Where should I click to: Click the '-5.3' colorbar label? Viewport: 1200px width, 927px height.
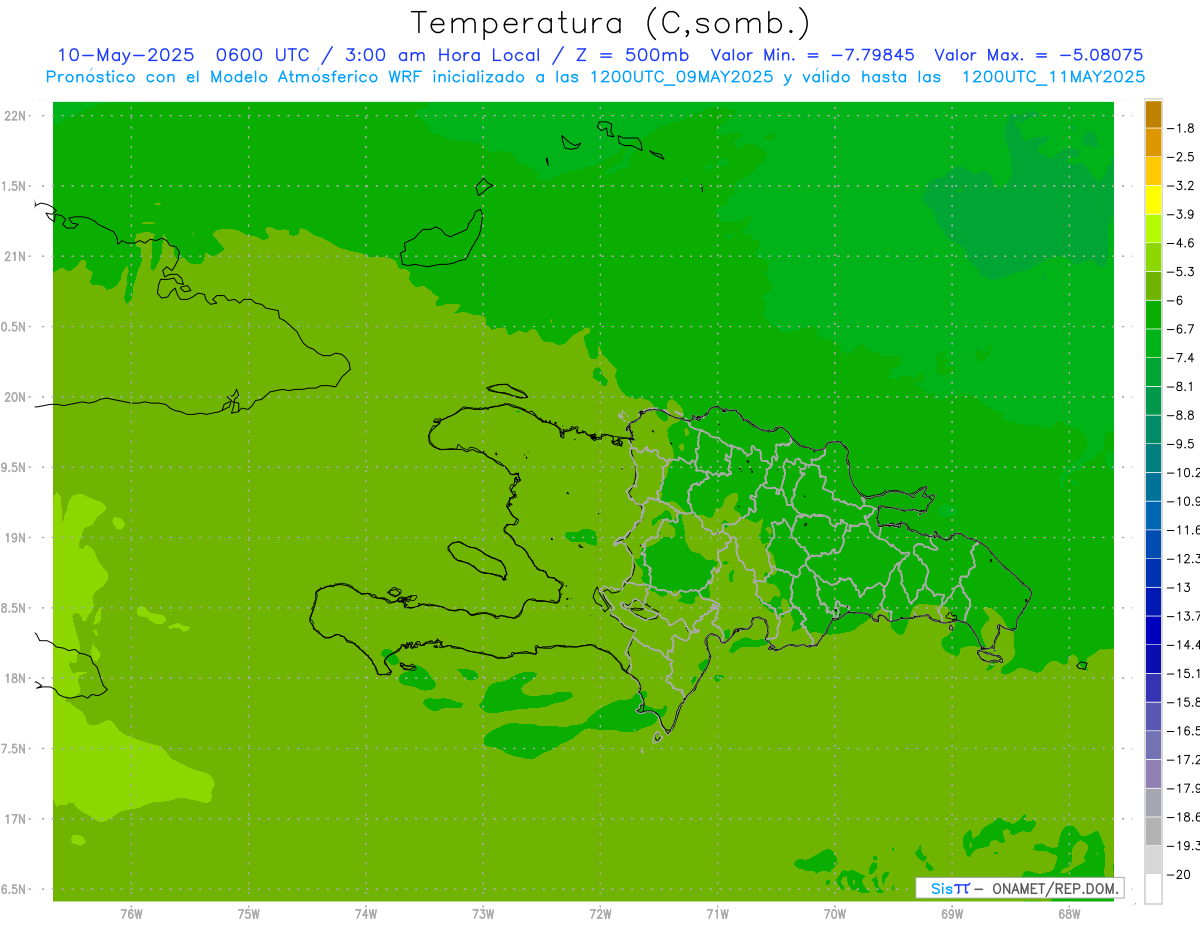[x=1181, y=271]
